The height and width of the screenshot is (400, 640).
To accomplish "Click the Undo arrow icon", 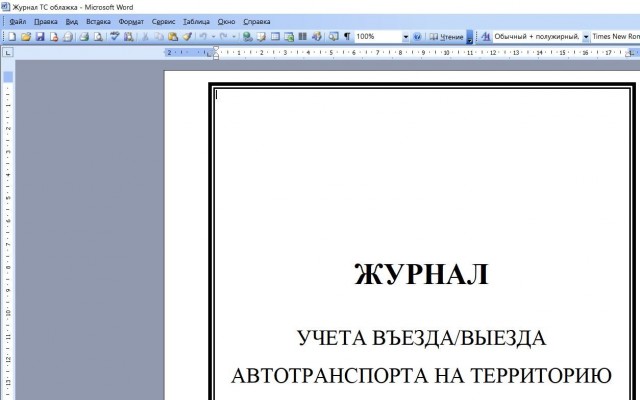I will (x=203, y=37).
